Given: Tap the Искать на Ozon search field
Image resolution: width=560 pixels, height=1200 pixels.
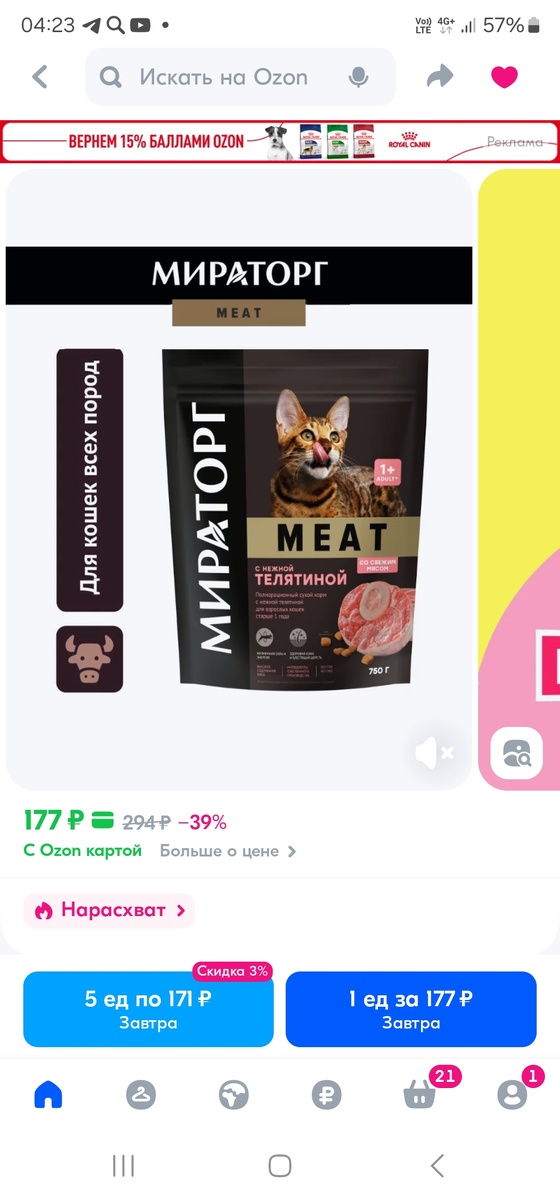Looking at the screenshot, I should [240, 77].
